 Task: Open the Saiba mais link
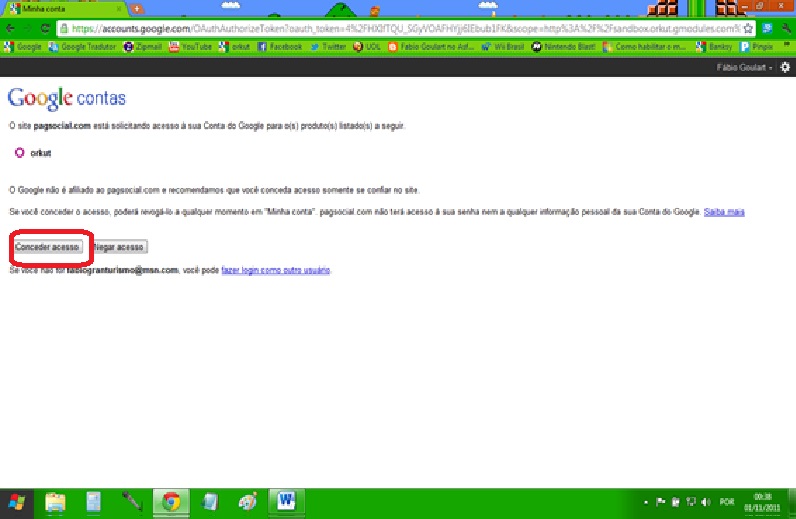pos(724,212)
